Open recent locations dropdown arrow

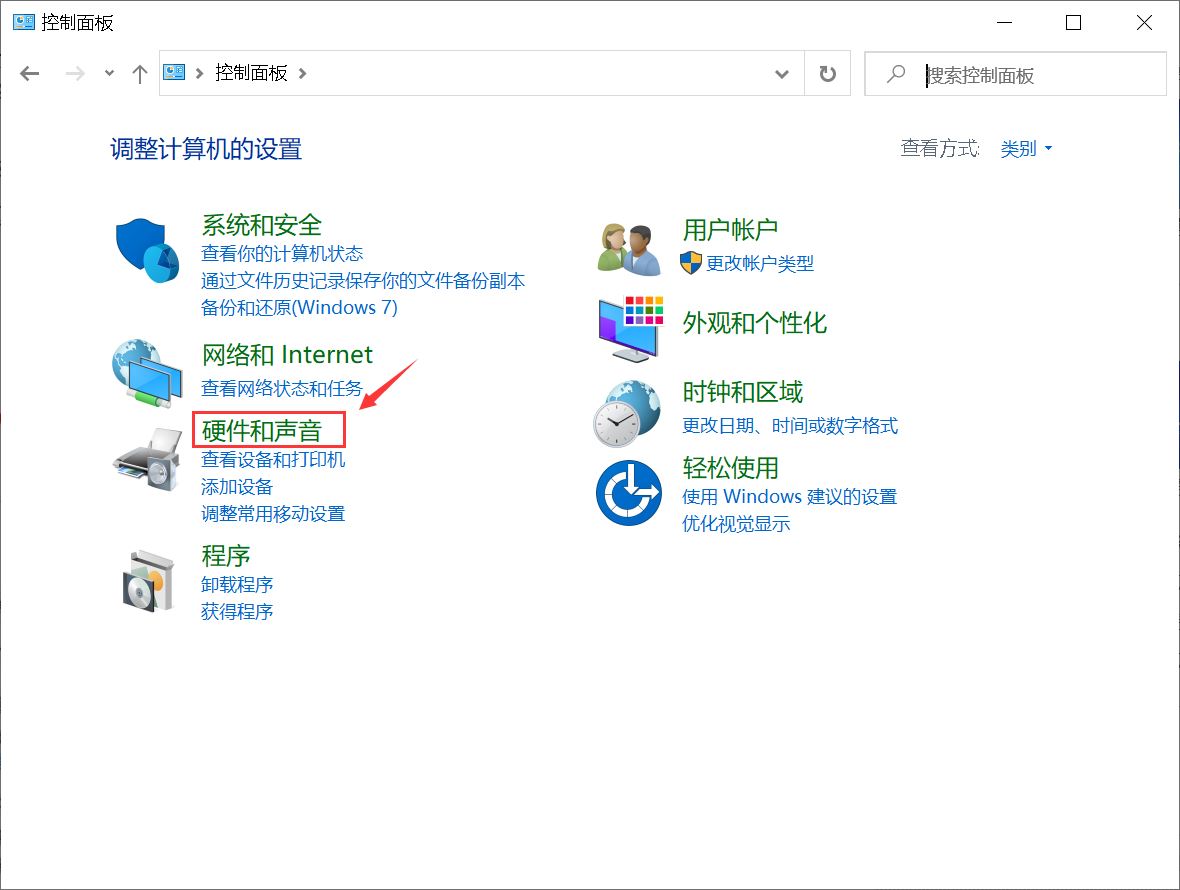click(x=109, y=74)
